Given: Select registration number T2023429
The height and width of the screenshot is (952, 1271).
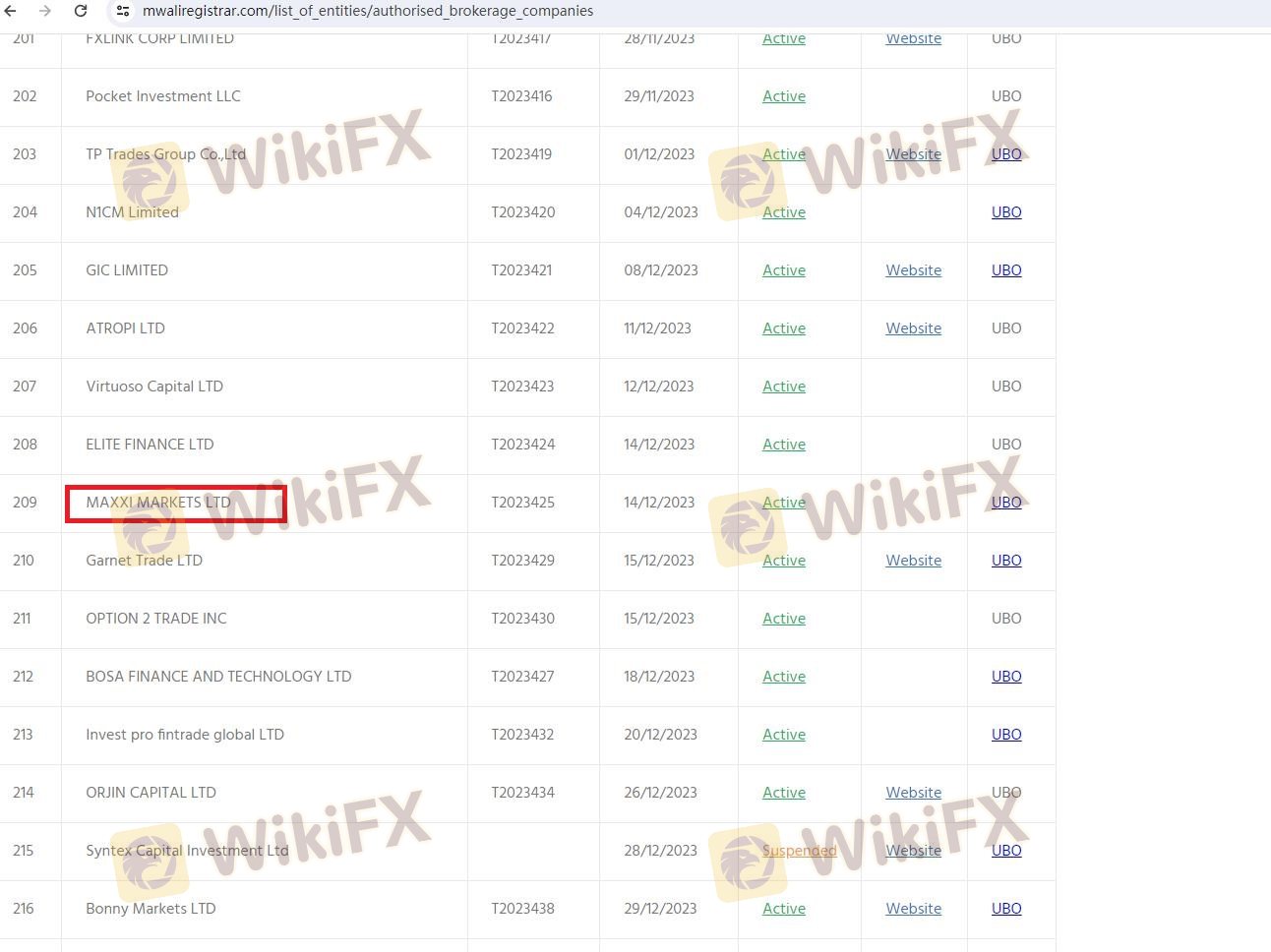Looking at the screenshot, I should (x=523, y=561).
